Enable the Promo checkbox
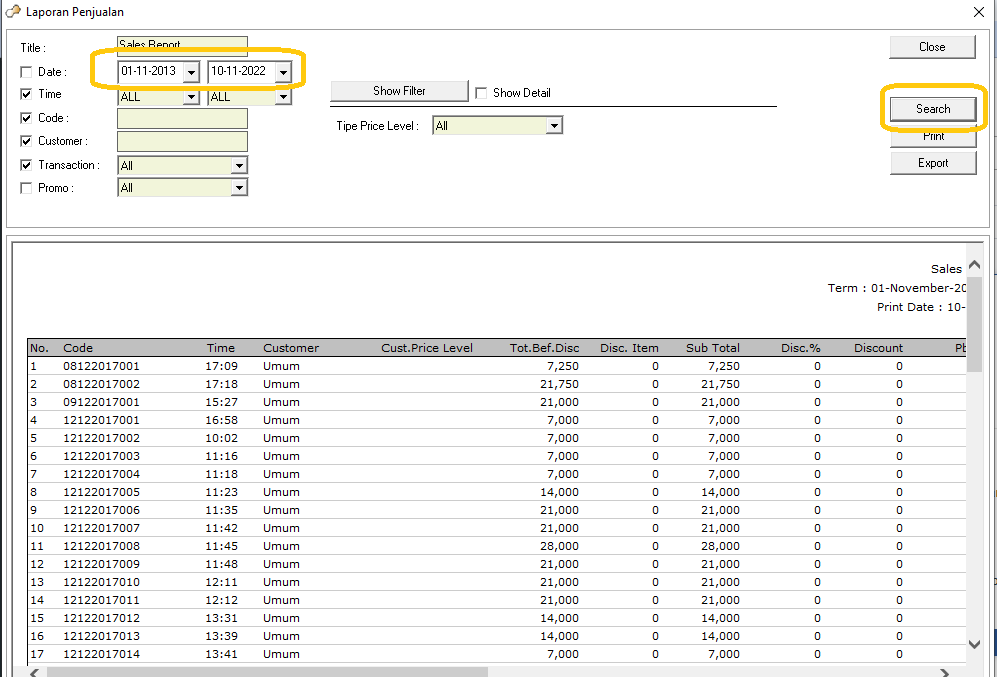 click(26, 188)
